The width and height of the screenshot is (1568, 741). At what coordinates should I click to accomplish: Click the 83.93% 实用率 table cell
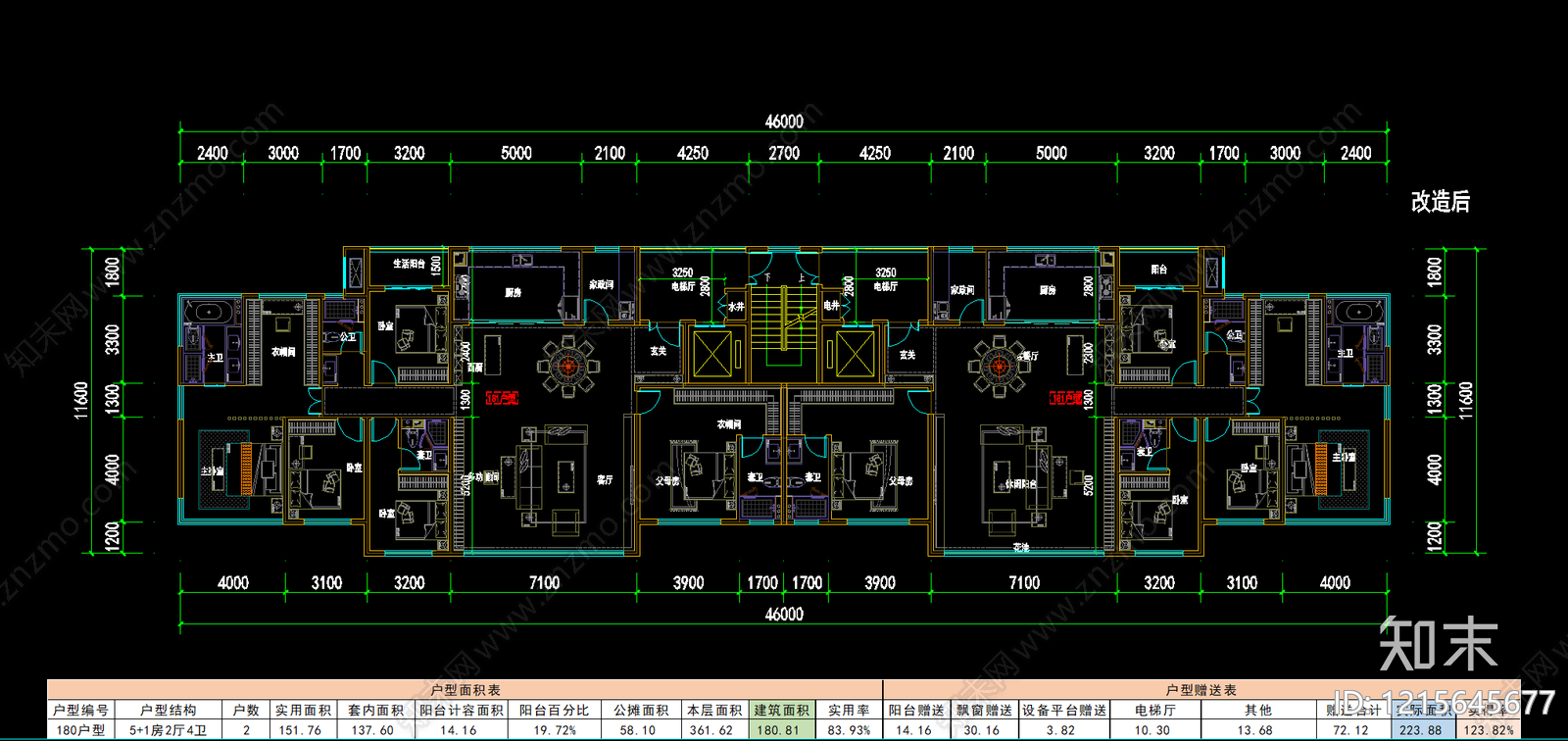(849, 730)
